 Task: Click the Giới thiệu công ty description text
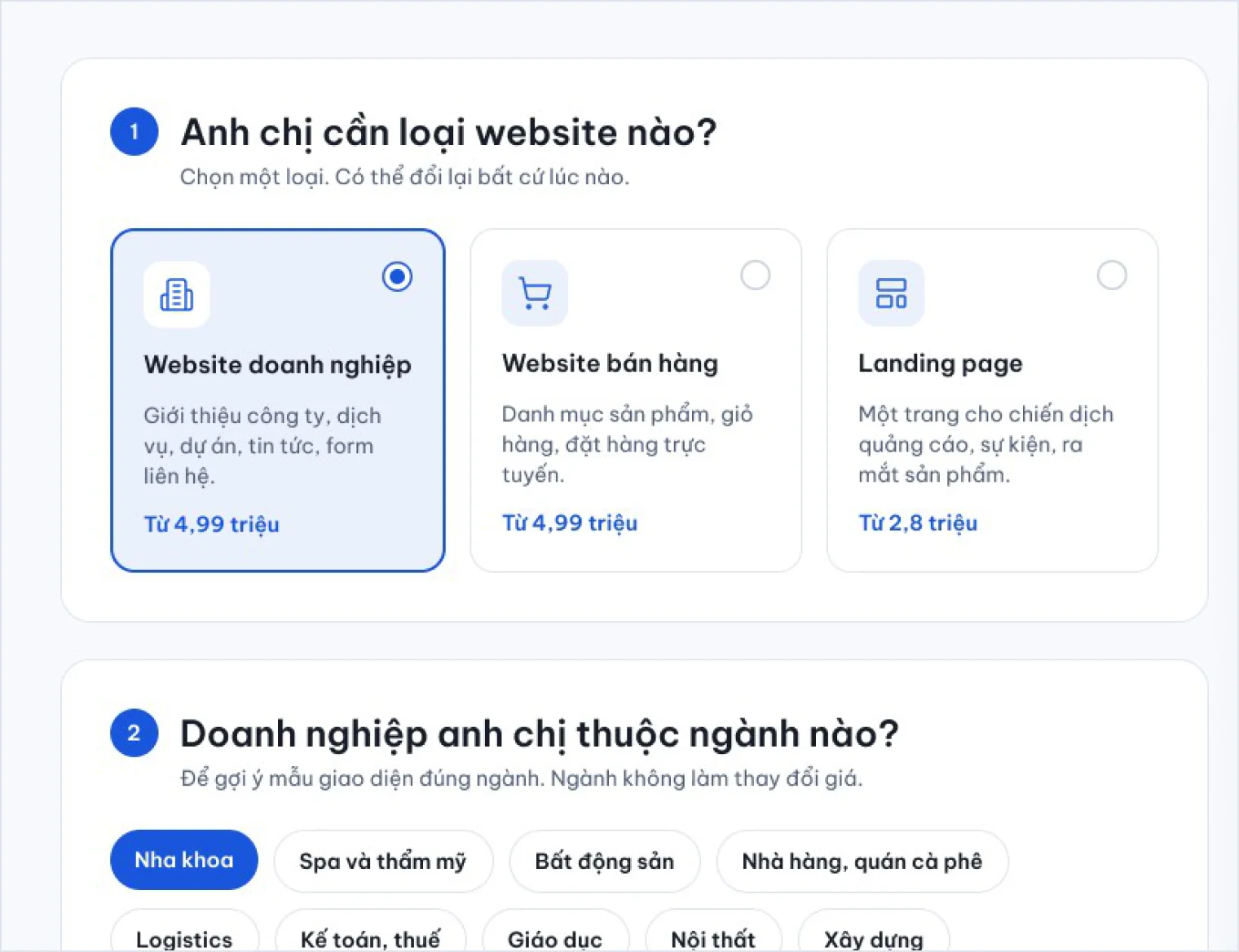click(262, 446)
